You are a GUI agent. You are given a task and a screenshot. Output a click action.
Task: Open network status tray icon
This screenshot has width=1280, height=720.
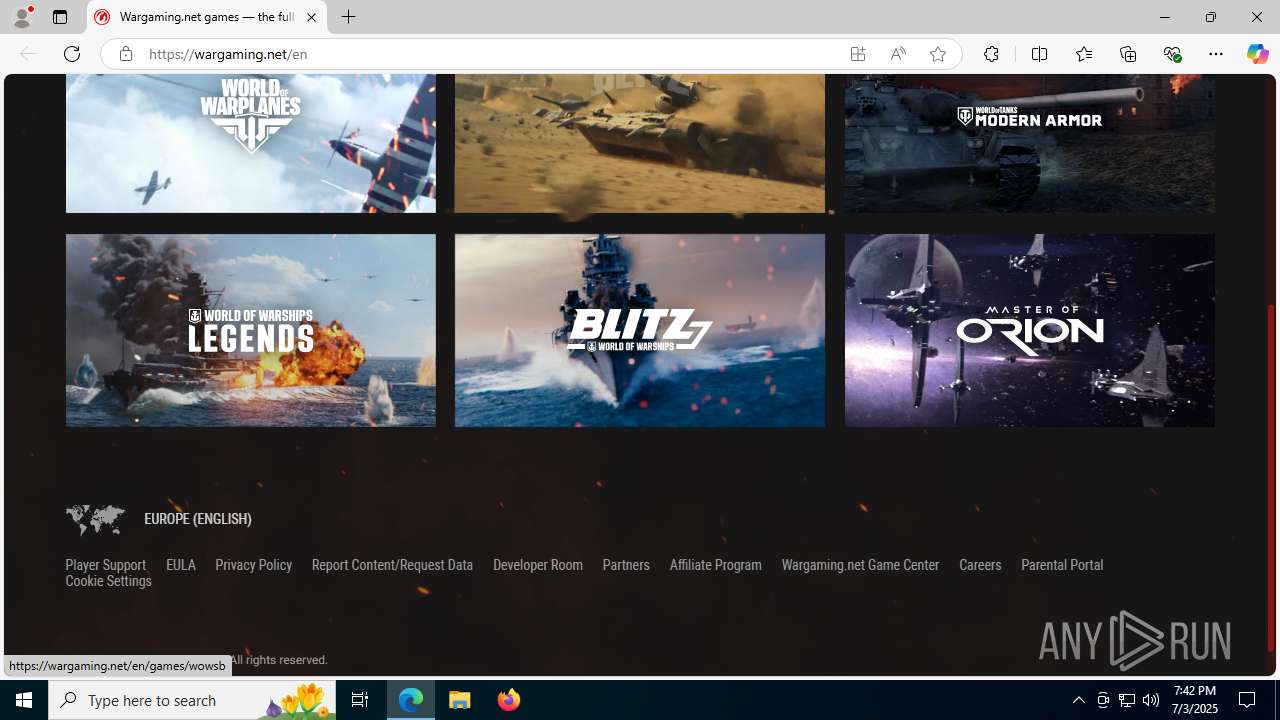[x=1127, y=700]
